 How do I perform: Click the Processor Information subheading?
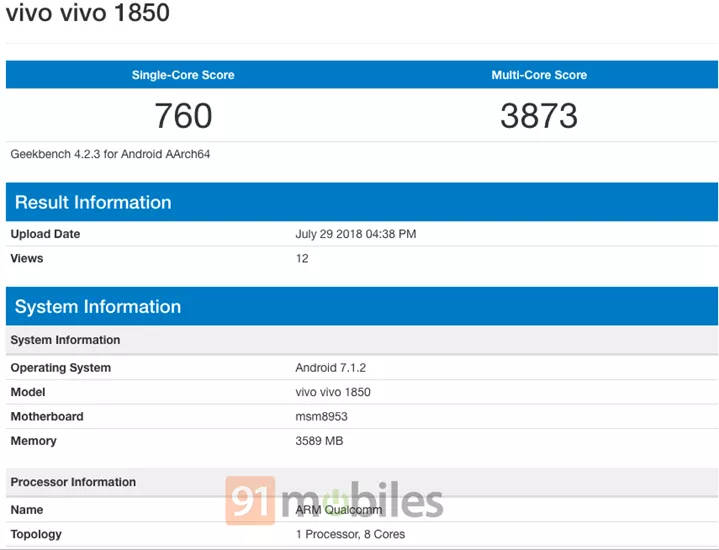click(73, 482)
